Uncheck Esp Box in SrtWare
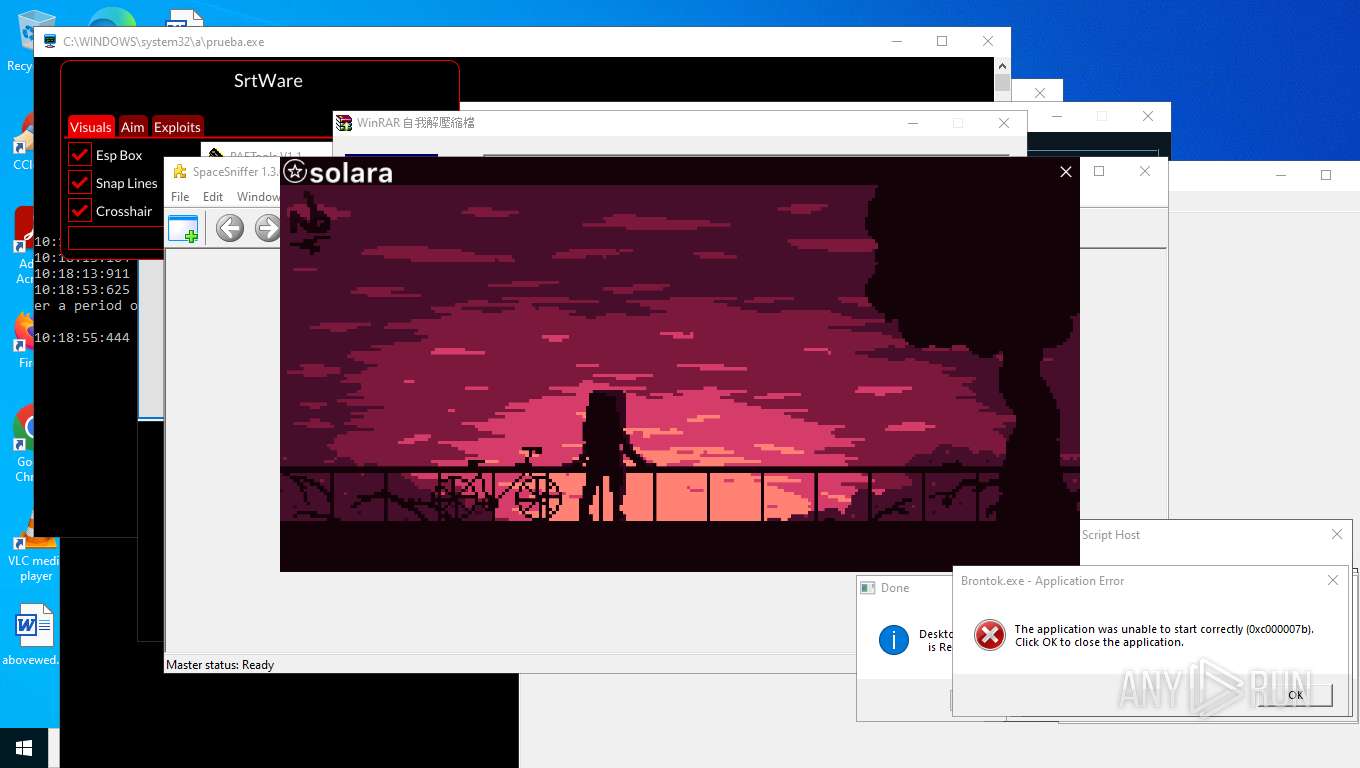 (x=80, y=155)
